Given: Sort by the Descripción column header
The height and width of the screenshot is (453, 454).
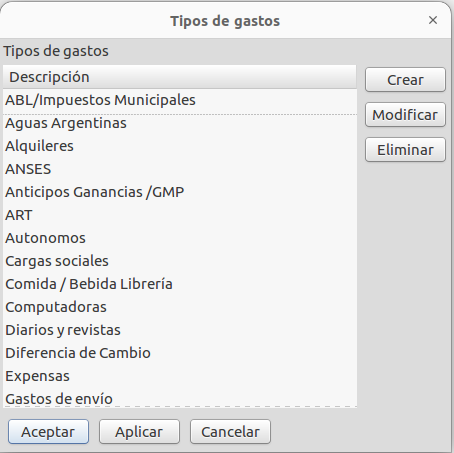Looking at the screenshot, I should [x=180, y=77].
